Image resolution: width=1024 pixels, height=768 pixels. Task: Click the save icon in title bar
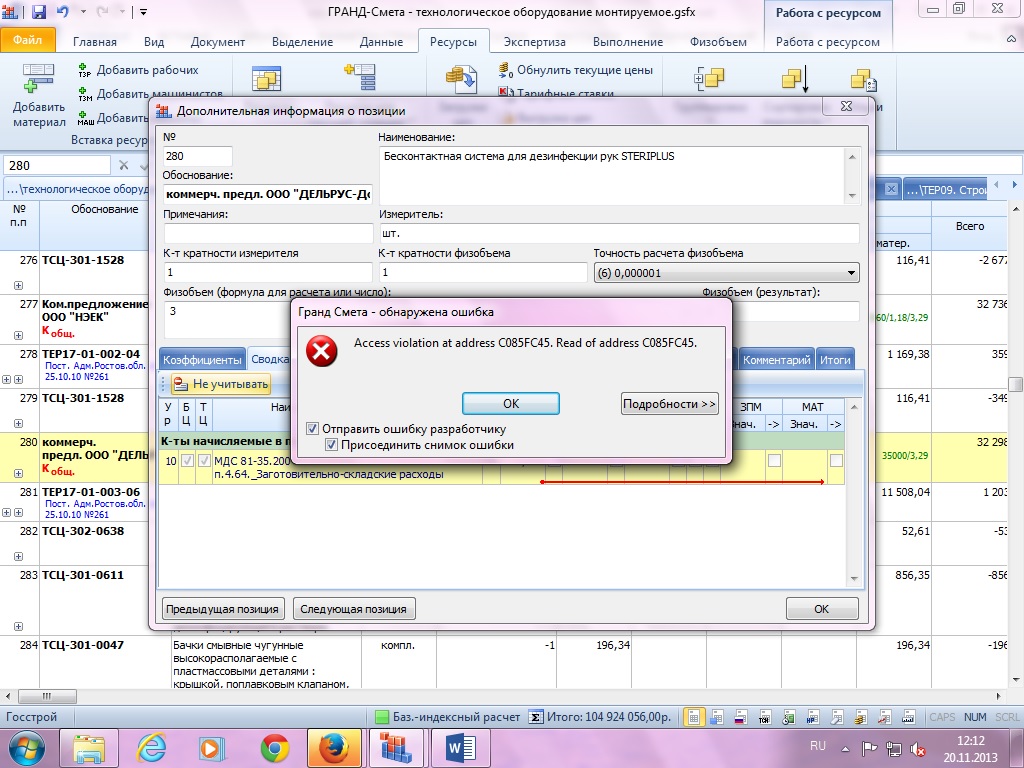tap(39, 12)
